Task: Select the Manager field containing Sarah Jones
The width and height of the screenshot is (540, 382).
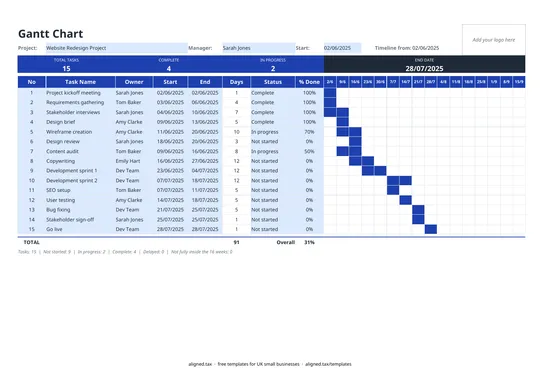Action: tap(258, 48)
